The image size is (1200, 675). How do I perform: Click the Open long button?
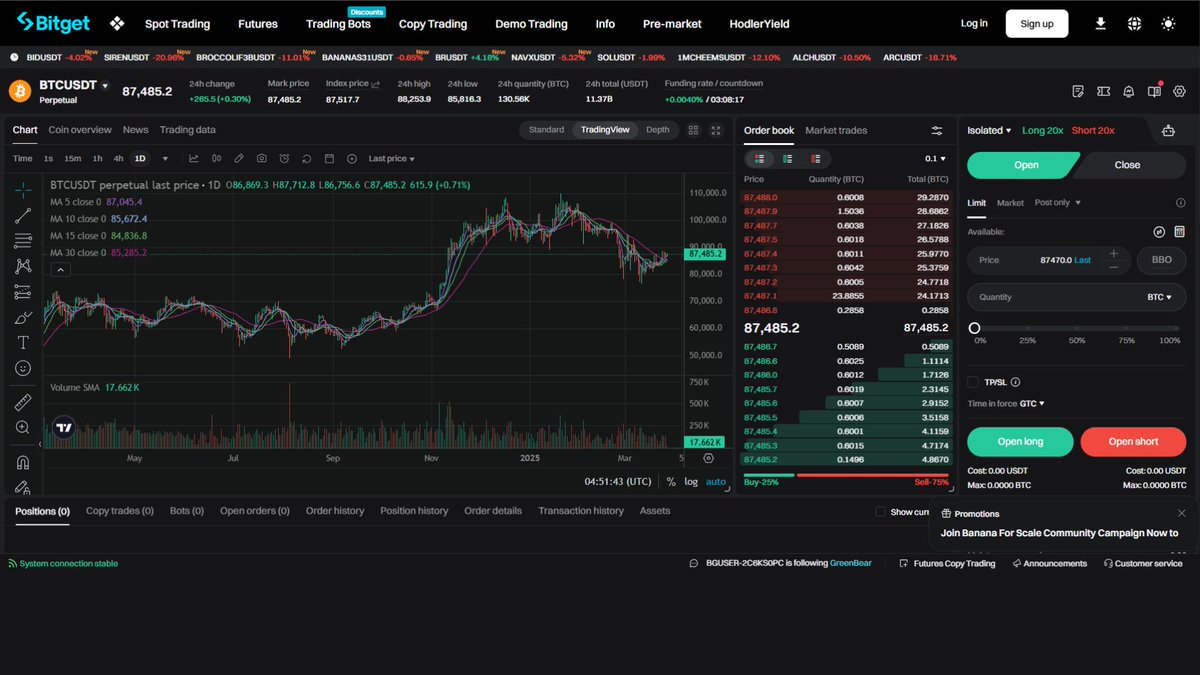point(1020,441)
